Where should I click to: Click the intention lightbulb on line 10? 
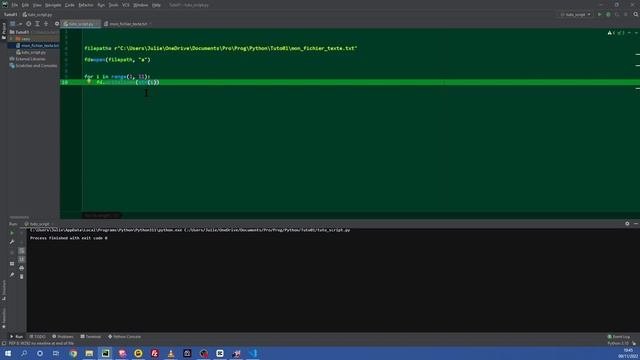click(89, 81)
